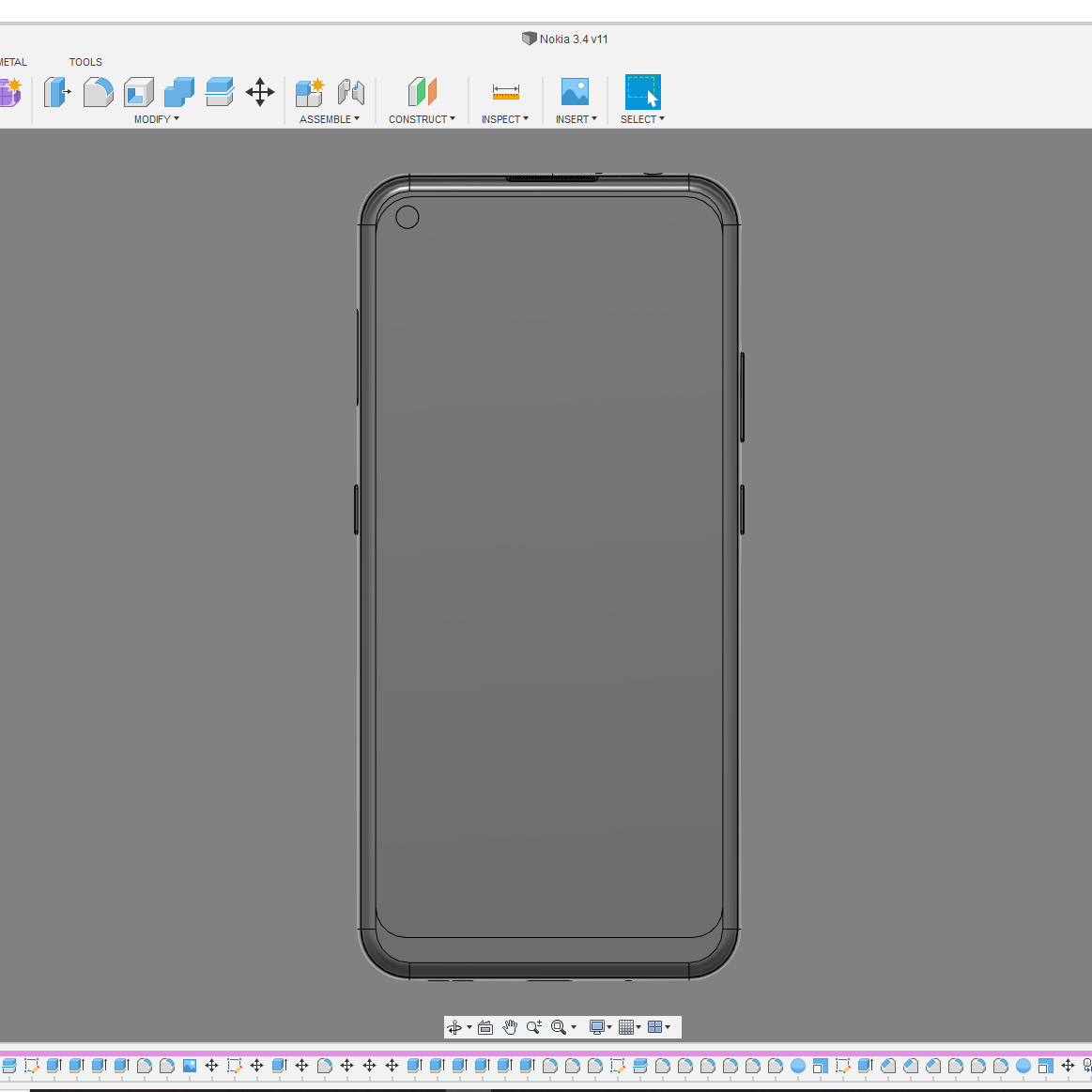Click the Measure ruler icon

click(505, 92)
